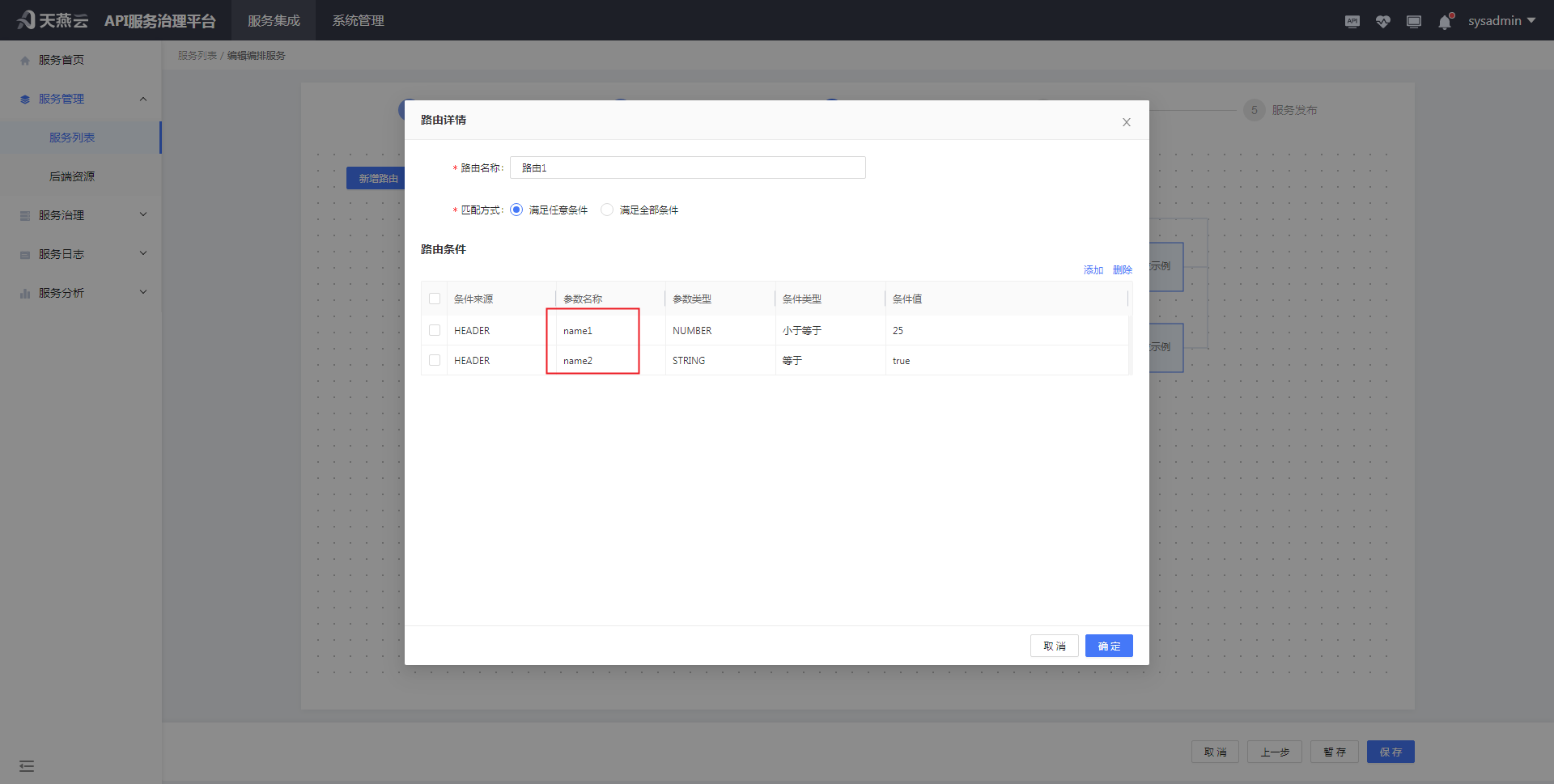
Task: Expand the 服务日志 menu section
Action: (81, 253)
